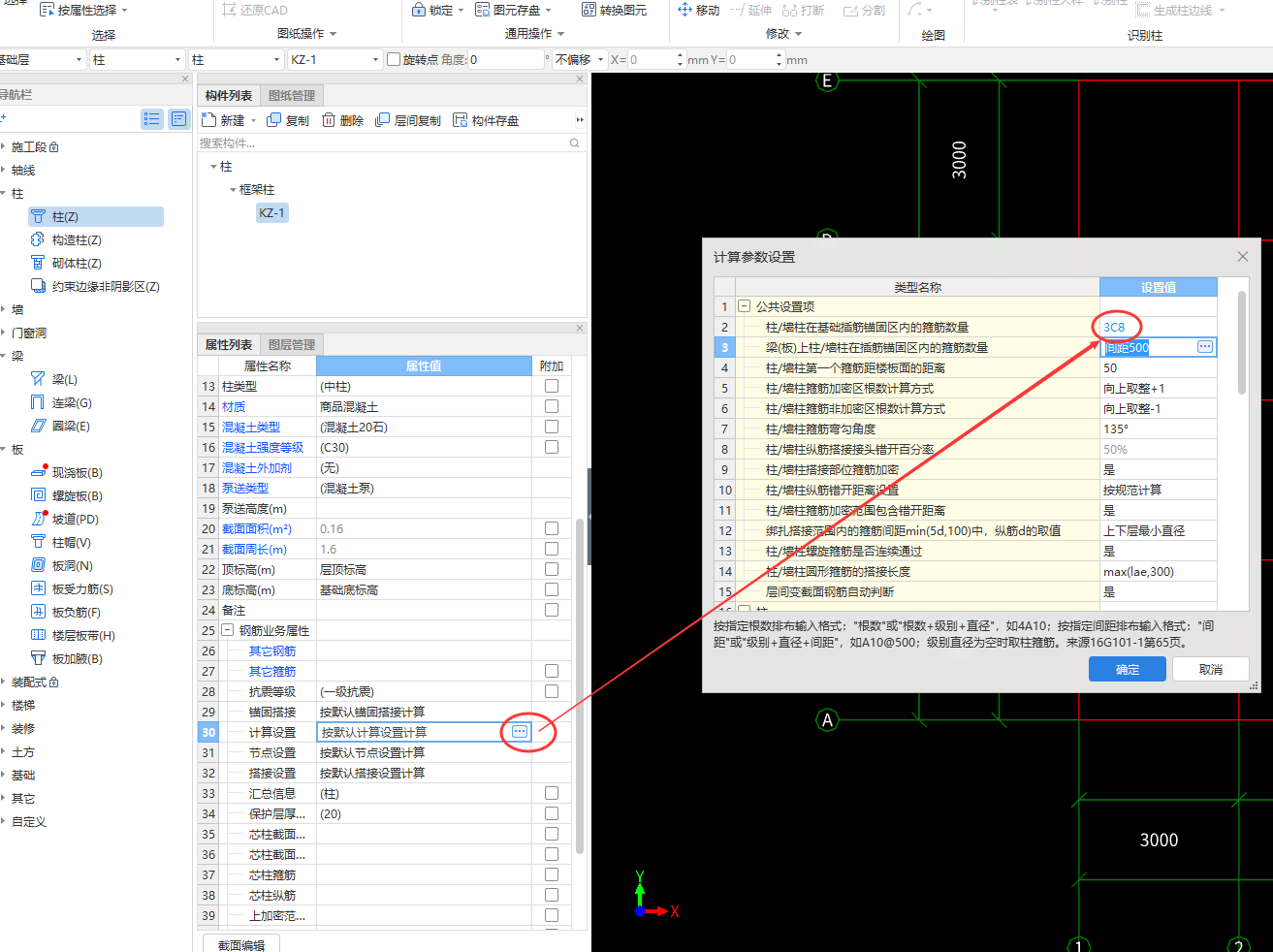Switch navigation to list view icon
This screenshot has width=1273, height=952.
pos(152,118)
